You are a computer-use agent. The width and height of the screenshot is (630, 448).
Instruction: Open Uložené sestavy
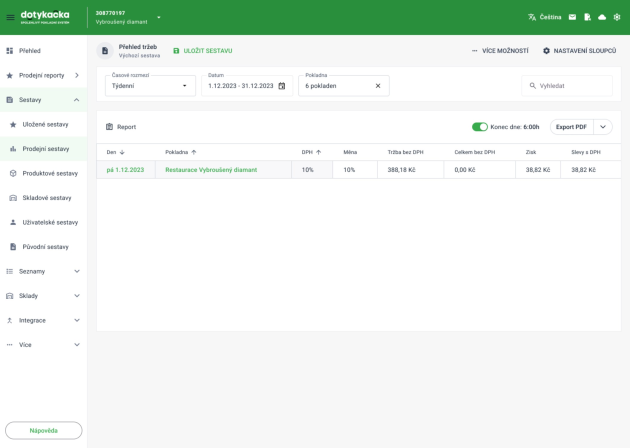pyautogui.click(x=45, y=124)
